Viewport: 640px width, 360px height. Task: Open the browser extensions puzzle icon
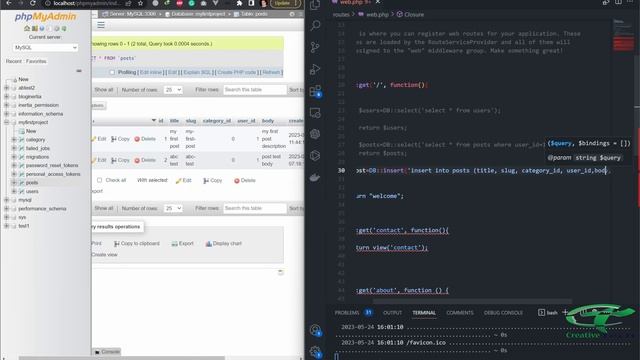(240, 3)
